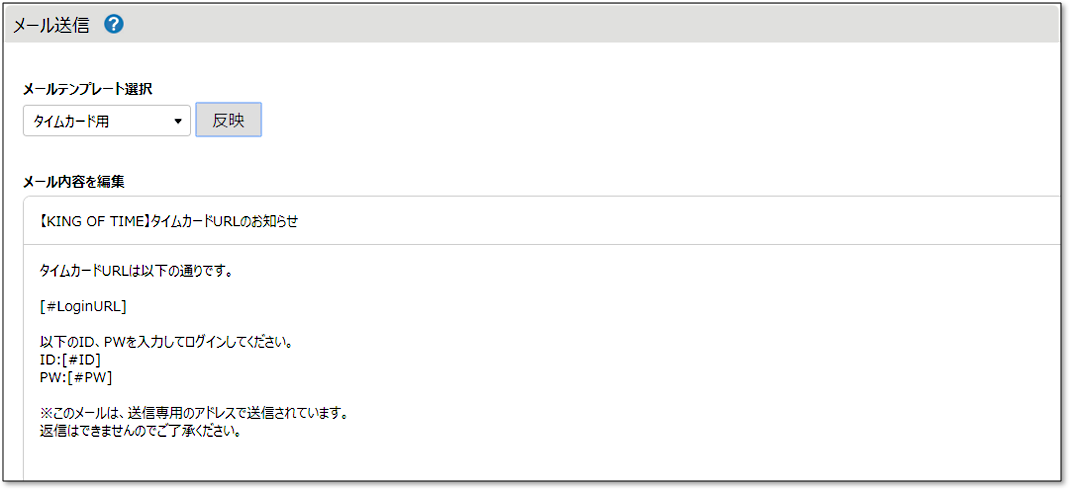1070x490 pixels.
Task: Click the メール内容を編集 heading
Action: point(74,182)
